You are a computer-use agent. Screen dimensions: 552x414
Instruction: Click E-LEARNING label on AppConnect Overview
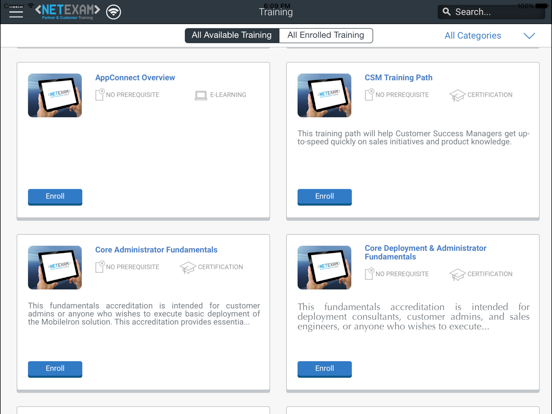[228, 95]
